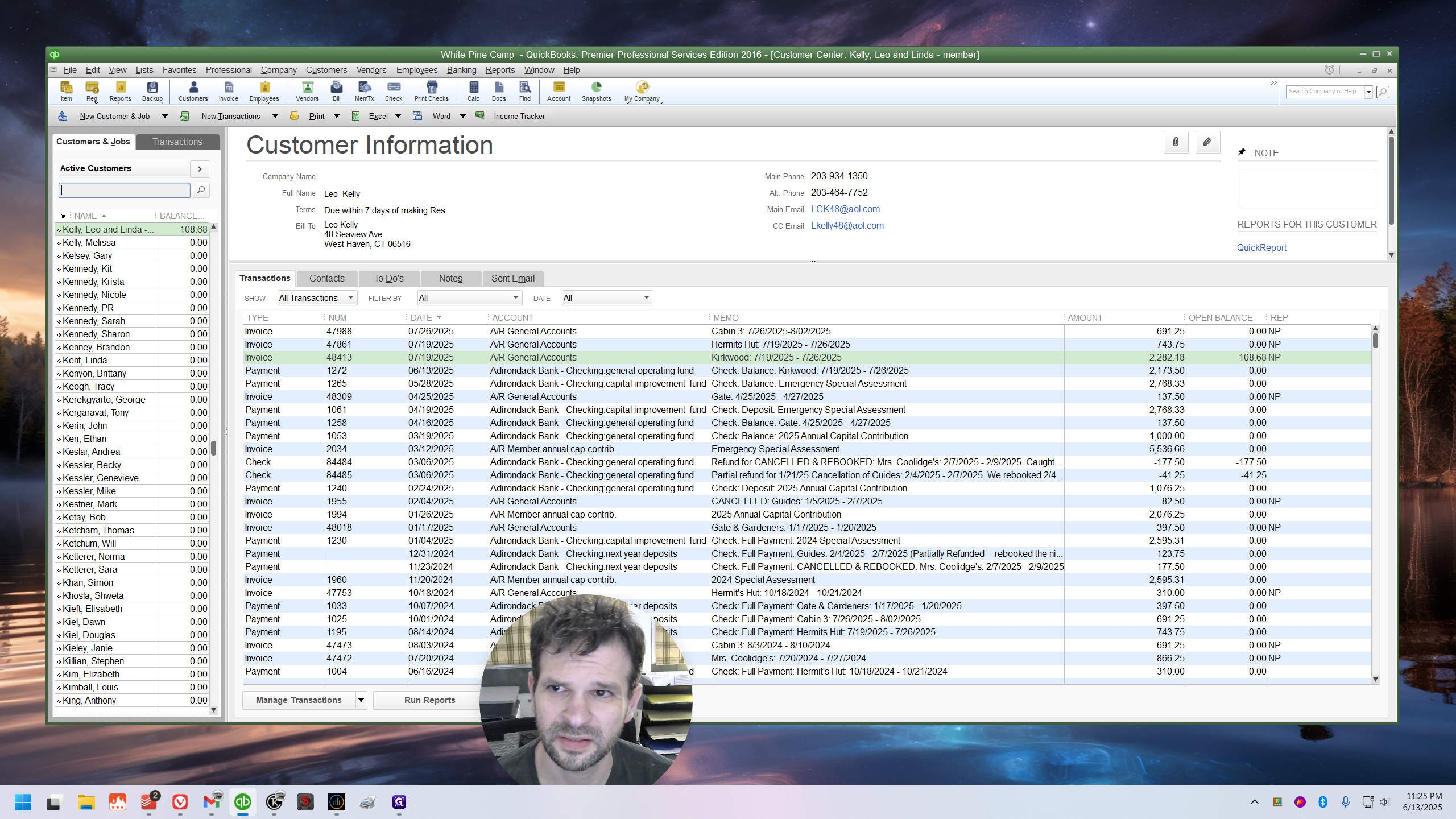Open the Word dropdown arrow
Viewport: 1456px width, 819px height.
[x=462, y=116]
